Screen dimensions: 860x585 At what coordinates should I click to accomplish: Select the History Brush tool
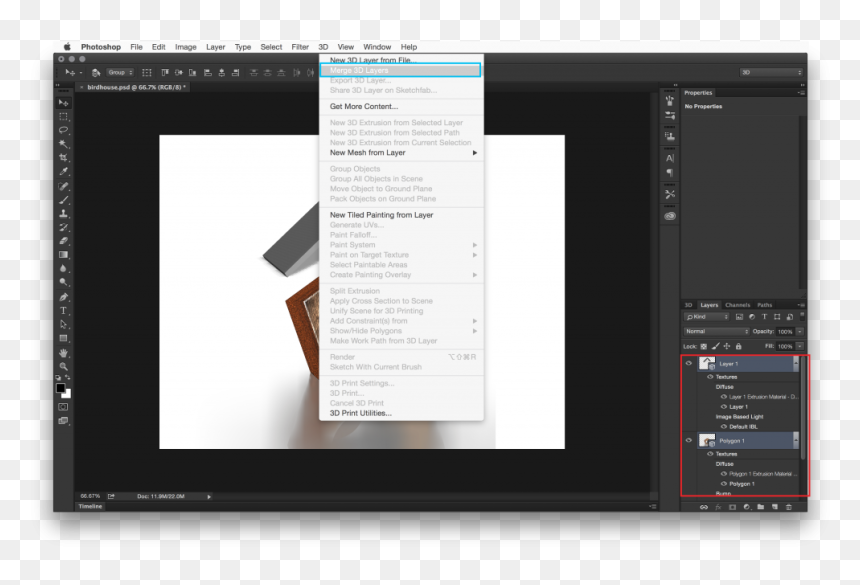click(x=64, y=227)
